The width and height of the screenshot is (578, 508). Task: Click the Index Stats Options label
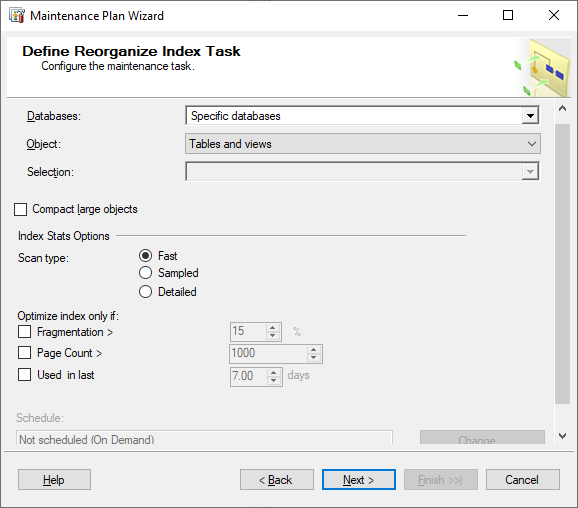point(63,236)
